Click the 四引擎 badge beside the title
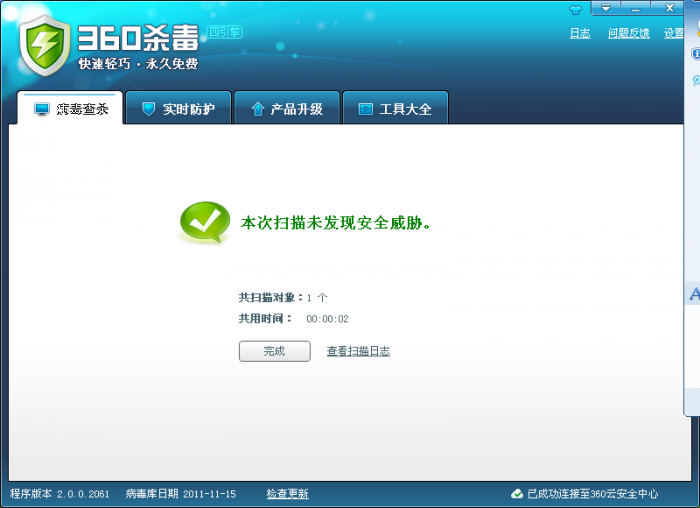Screen dimensions: 700x508 [x=225, y=32]
